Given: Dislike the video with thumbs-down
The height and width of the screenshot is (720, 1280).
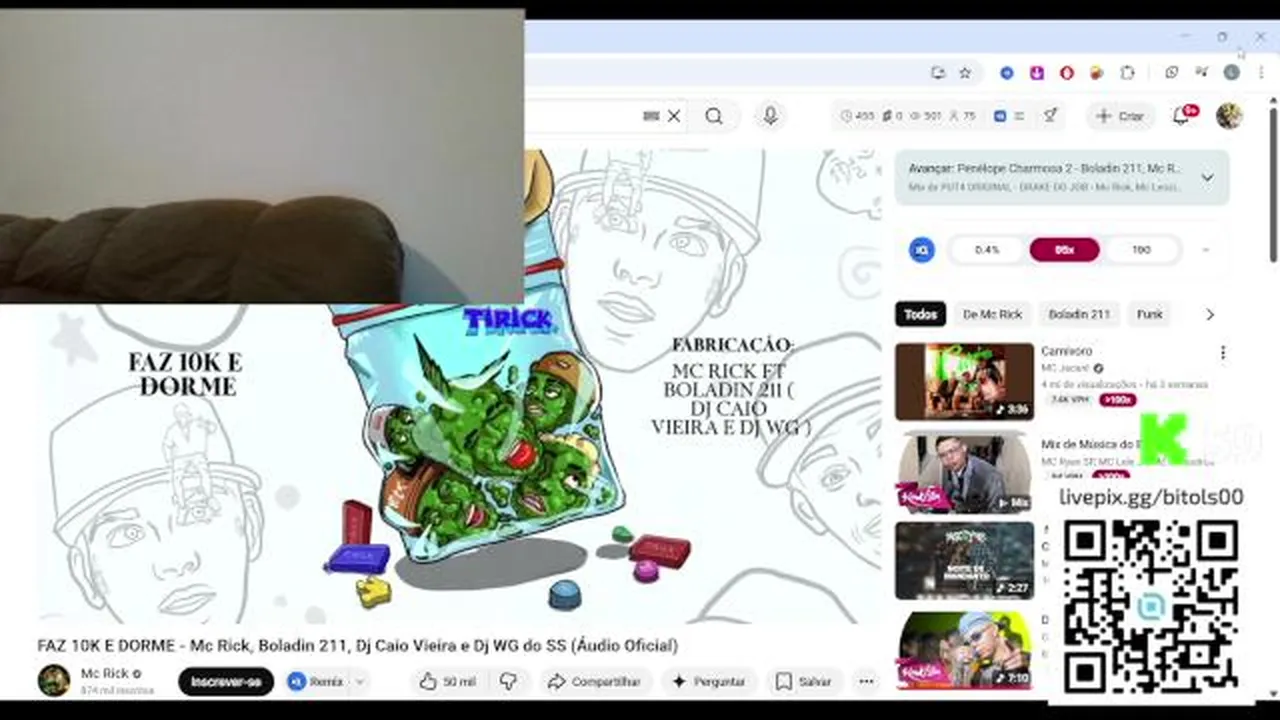Looking at the screenshot, I should point(509,682).
